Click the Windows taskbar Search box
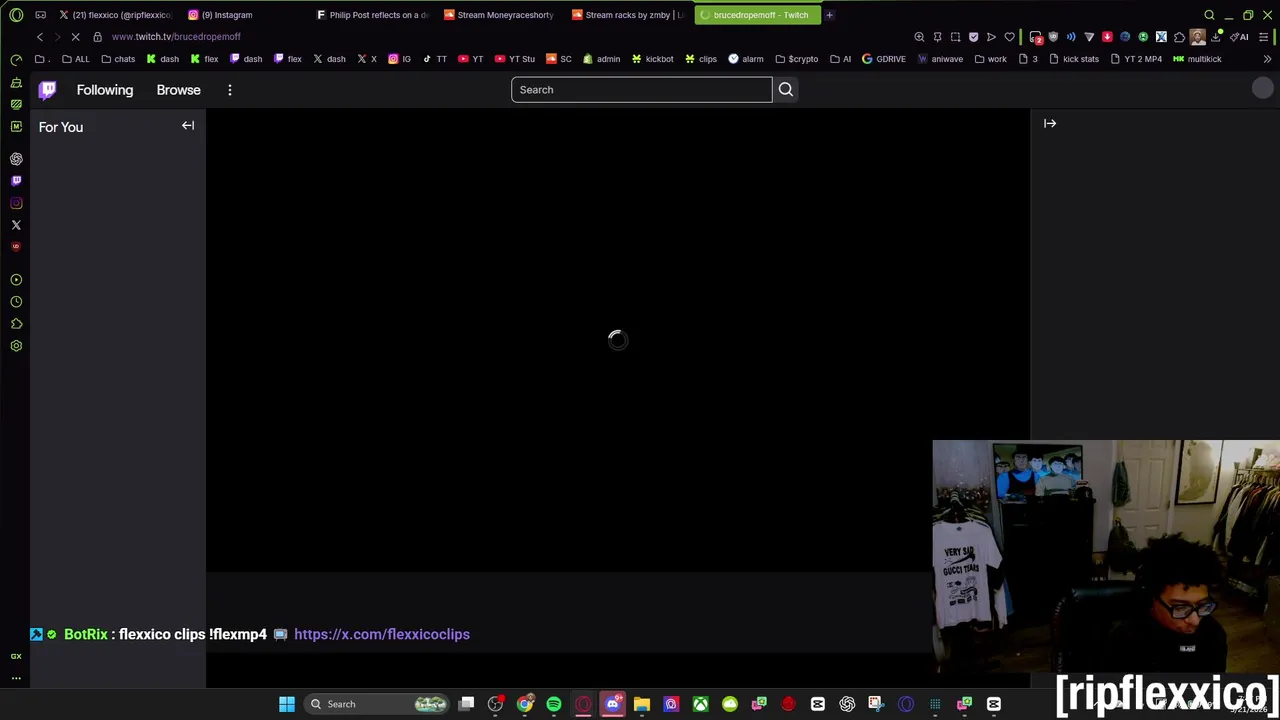This screenshot has width=1280, height=720. click(x=376, y=704)
